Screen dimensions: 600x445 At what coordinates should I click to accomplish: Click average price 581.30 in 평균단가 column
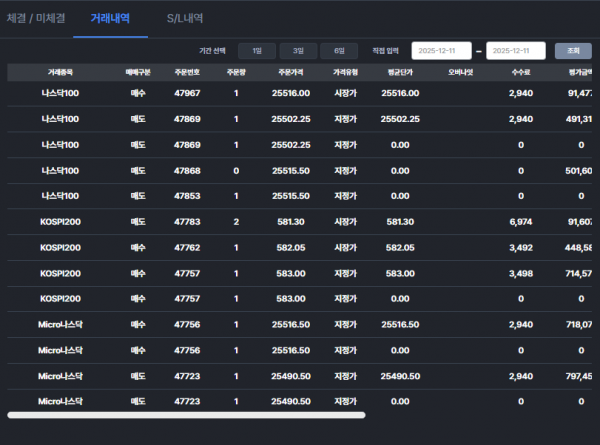pos(400,222)
